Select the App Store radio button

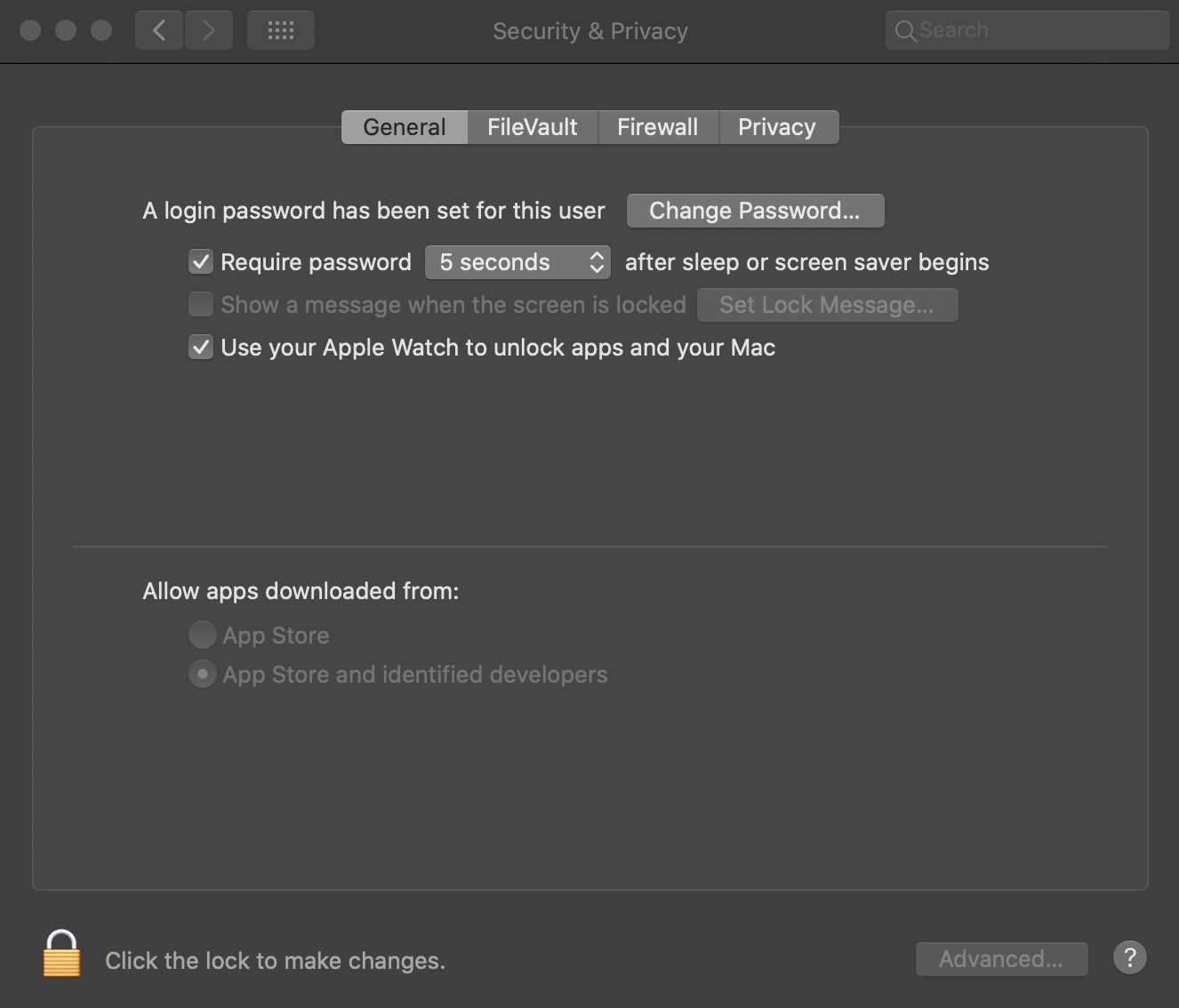coord(203,635)
